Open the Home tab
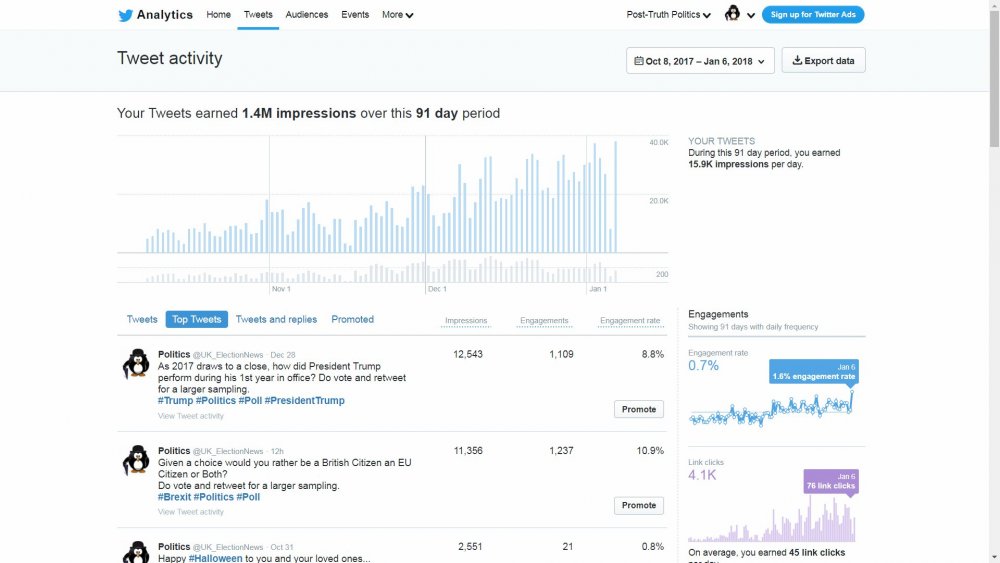 point(218,15)
